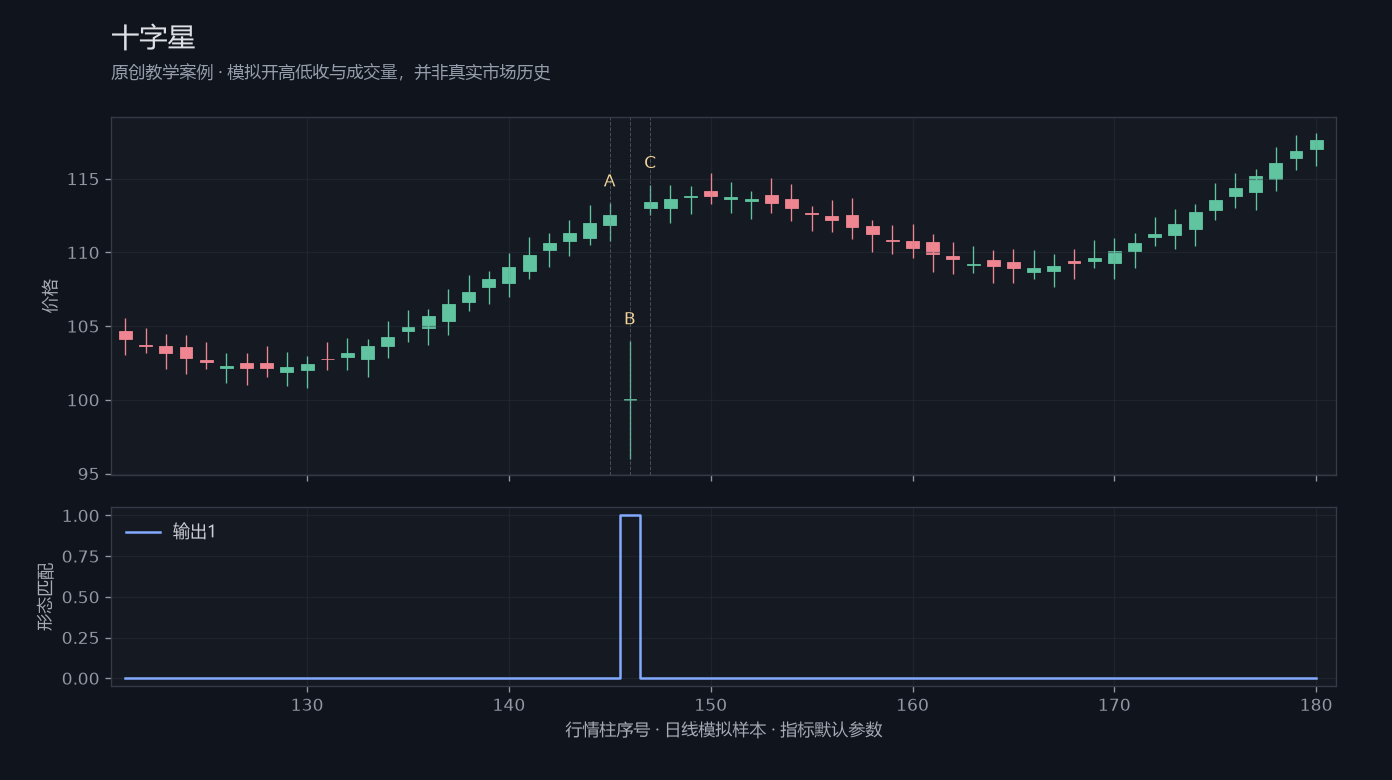Click indicator tick label 0.75

coord(81,557)
